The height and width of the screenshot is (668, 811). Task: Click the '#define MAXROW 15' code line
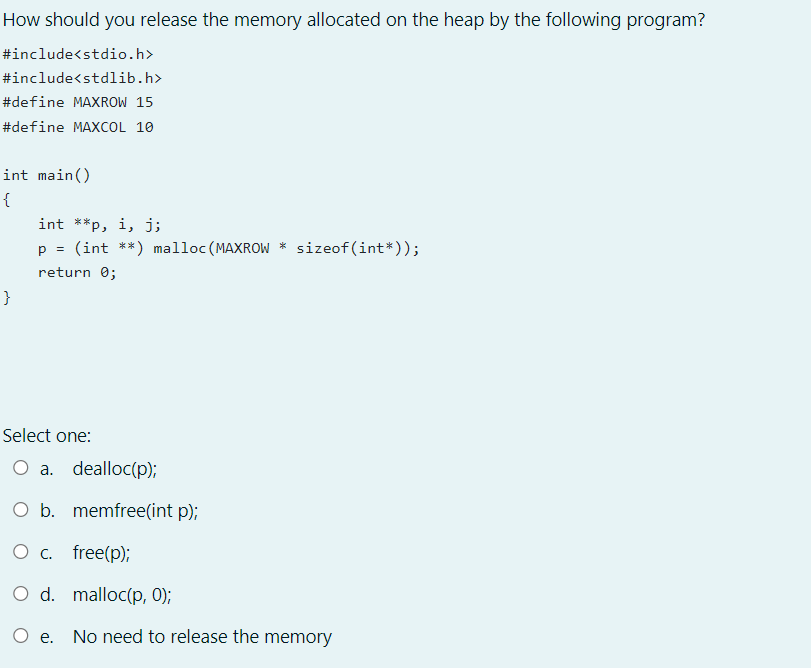coord(78,101)
